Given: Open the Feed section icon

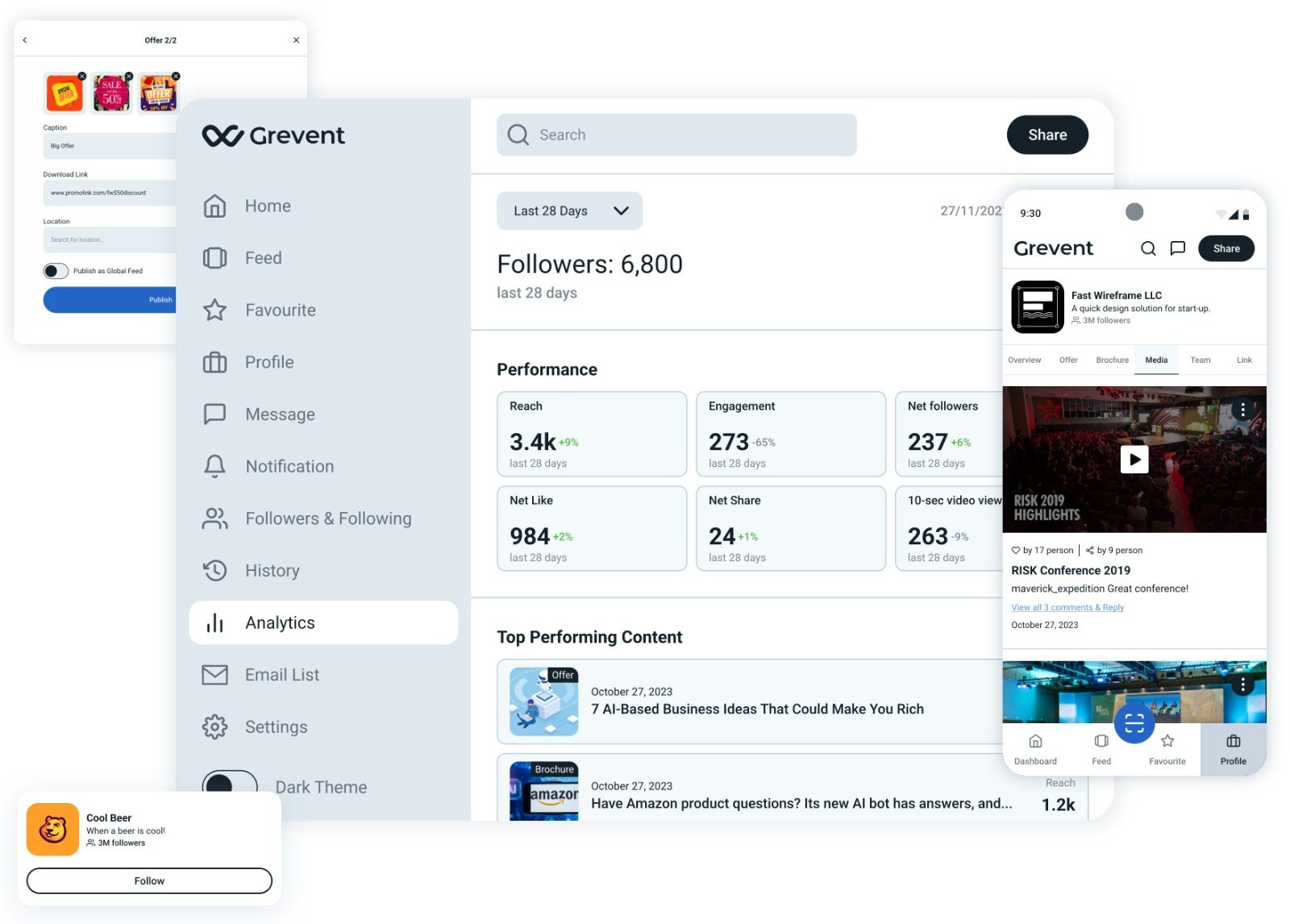Looking at the screenshot, I should pyautogui.click(x=214, y=258).
